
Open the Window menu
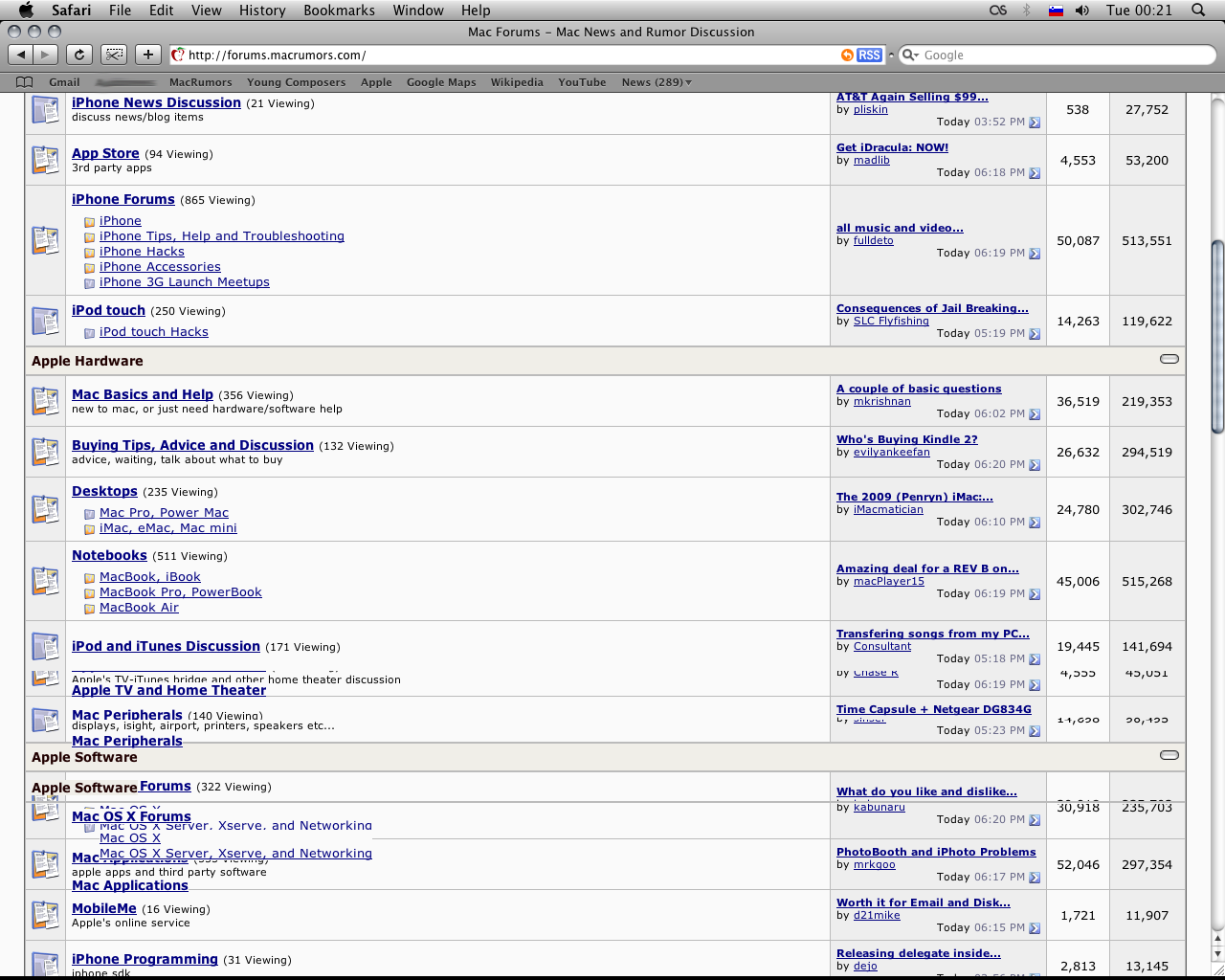pos(418,11)
